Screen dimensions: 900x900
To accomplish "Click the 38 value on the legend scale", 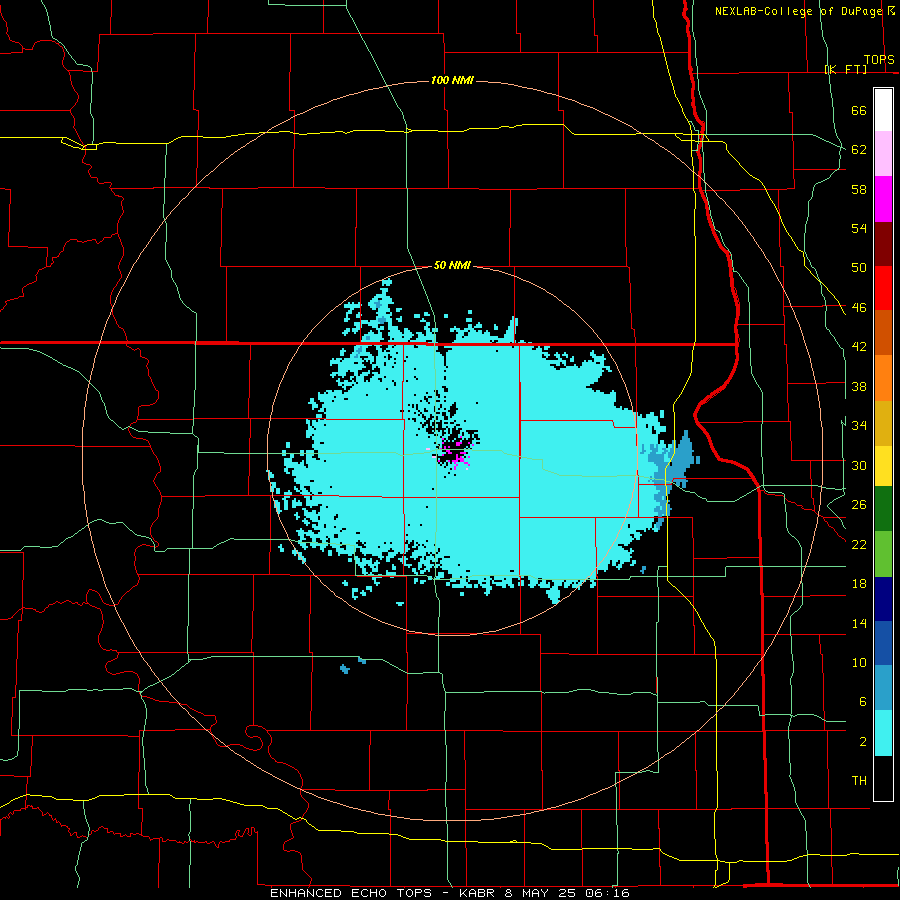I will [x=859, y=386].
